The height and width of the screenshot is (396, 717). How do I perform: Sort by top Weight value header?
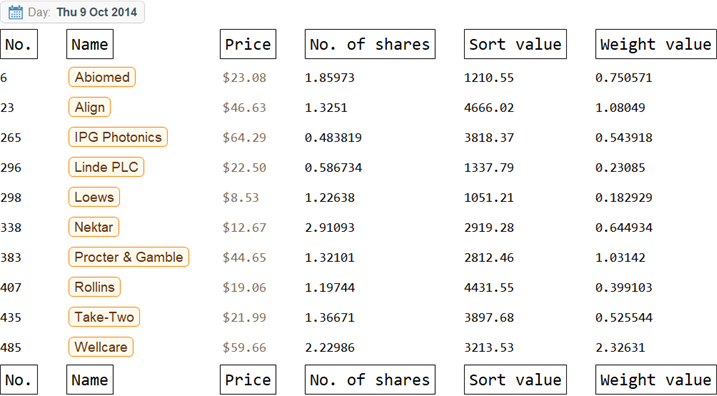656,44
